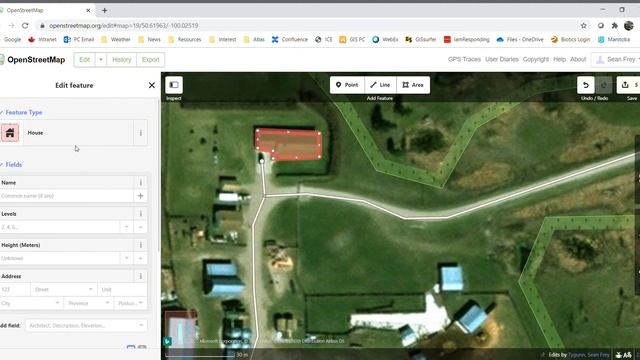This screenshot has height=360, width=640.
Task: Close the OpenStreetMap browser tab
Action: click(88, 10)
